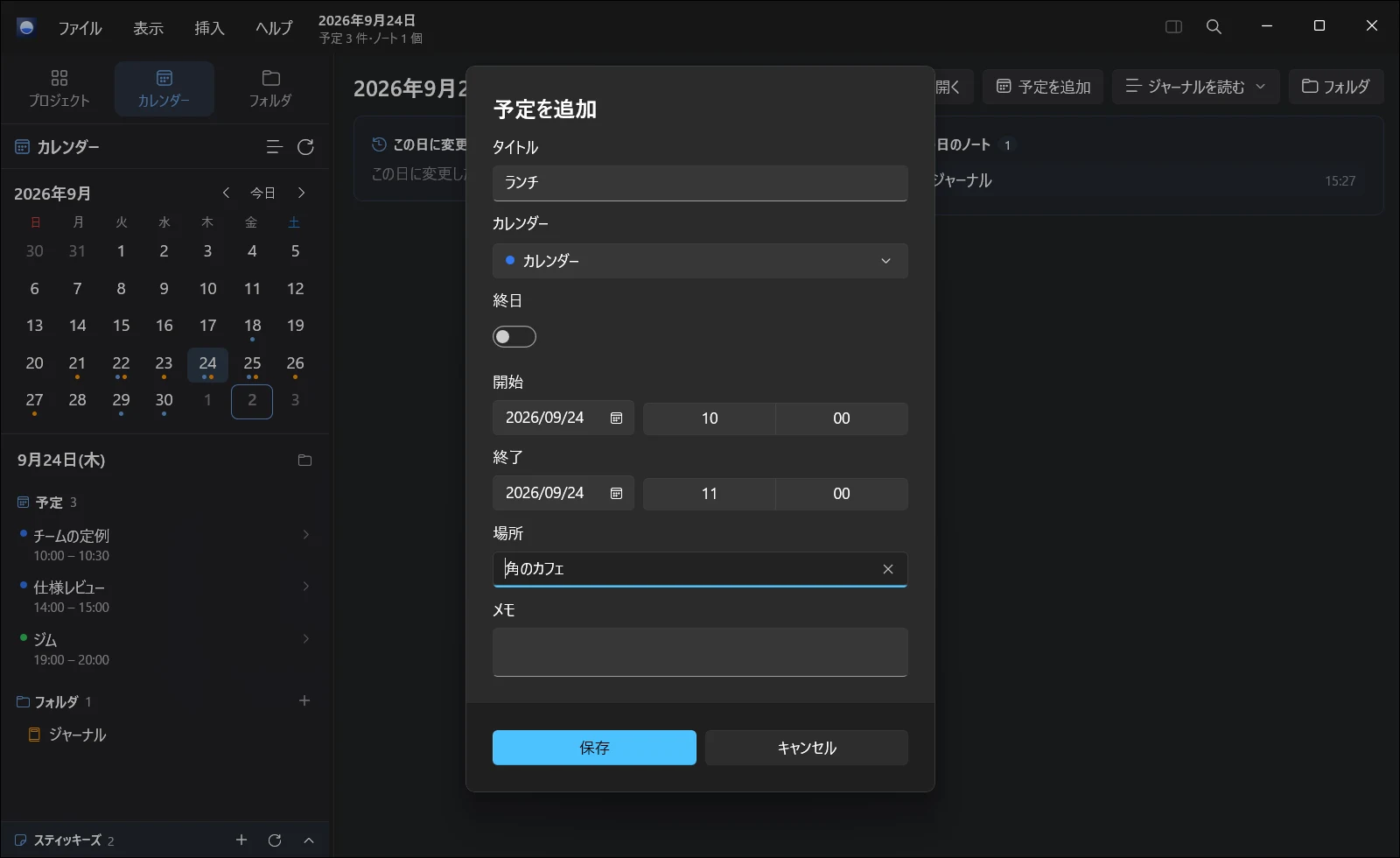The width and height of the screenshot is (1400, 858).
Task: Switch to the フォルダ tab in sidebar
Action: [x=270, y=88]
